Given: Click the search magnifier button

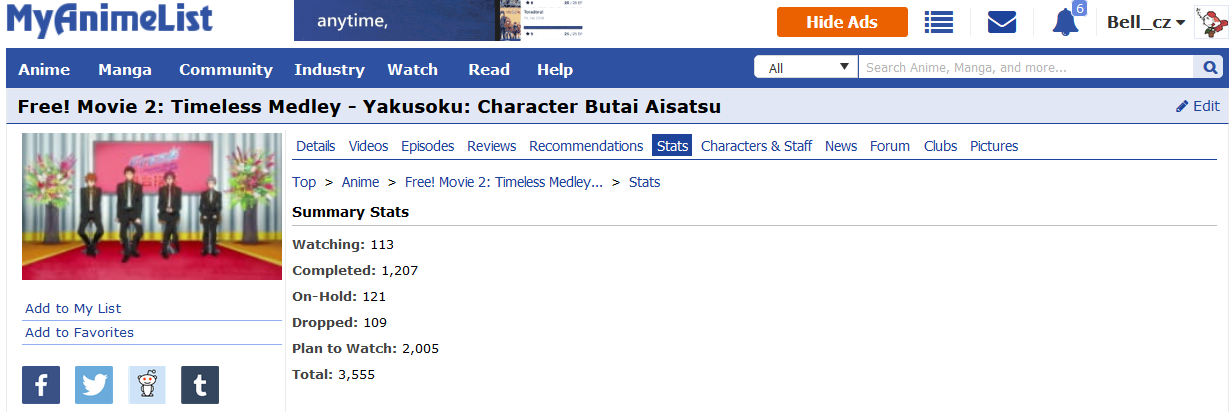Looking at the screenshot, I should (1209, 68).
